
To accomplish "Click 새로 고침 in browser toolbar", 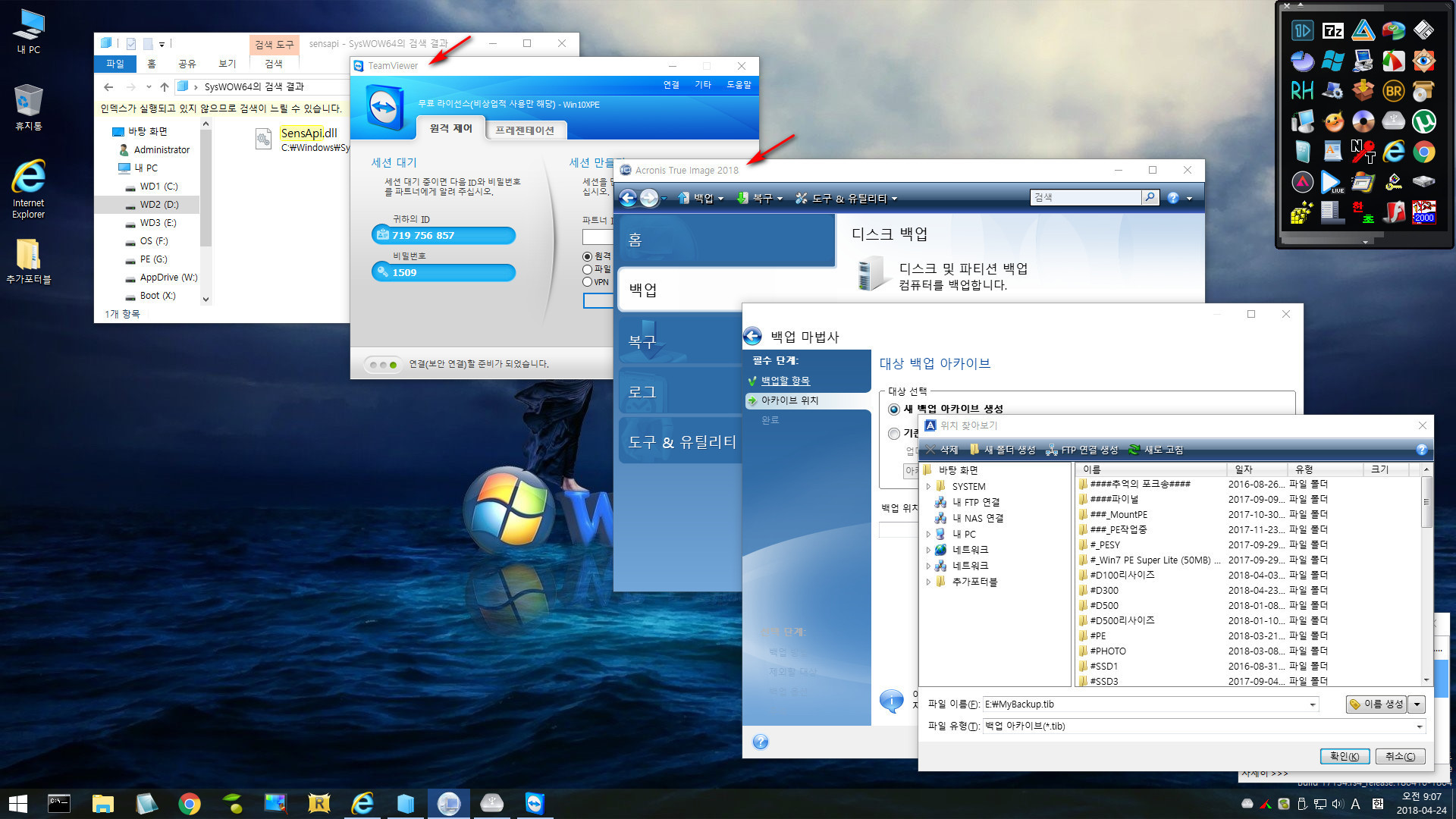I will tap(1156, 450).
